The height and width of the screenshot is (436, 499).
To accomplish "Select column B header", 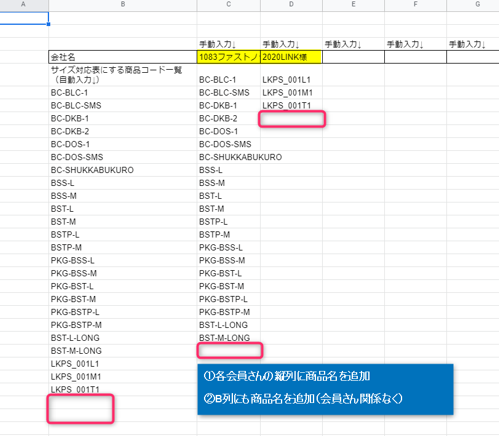I will [x=123, y=5].
